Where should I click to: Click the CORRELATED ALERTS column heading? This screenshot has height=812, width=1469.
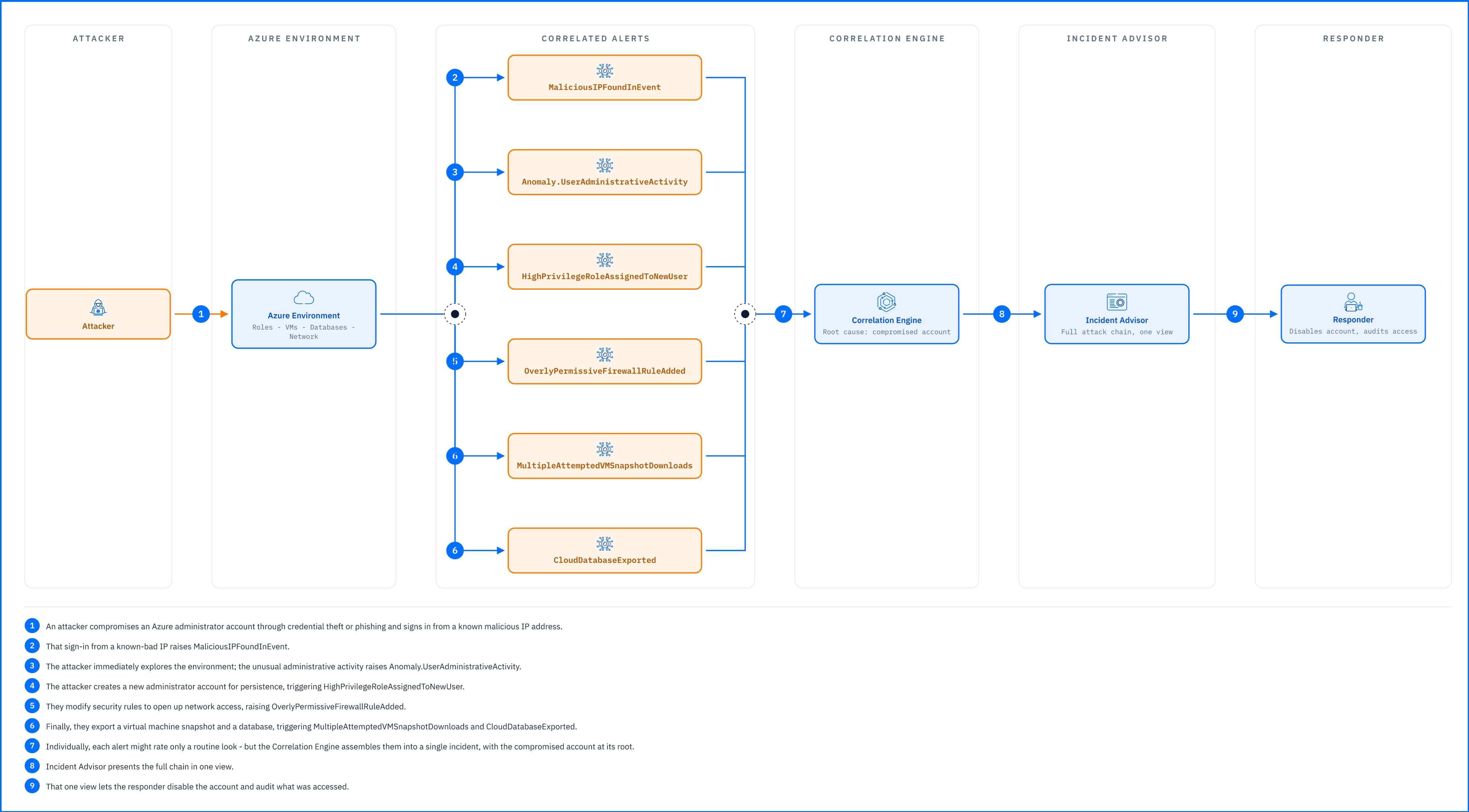(595, 39)
